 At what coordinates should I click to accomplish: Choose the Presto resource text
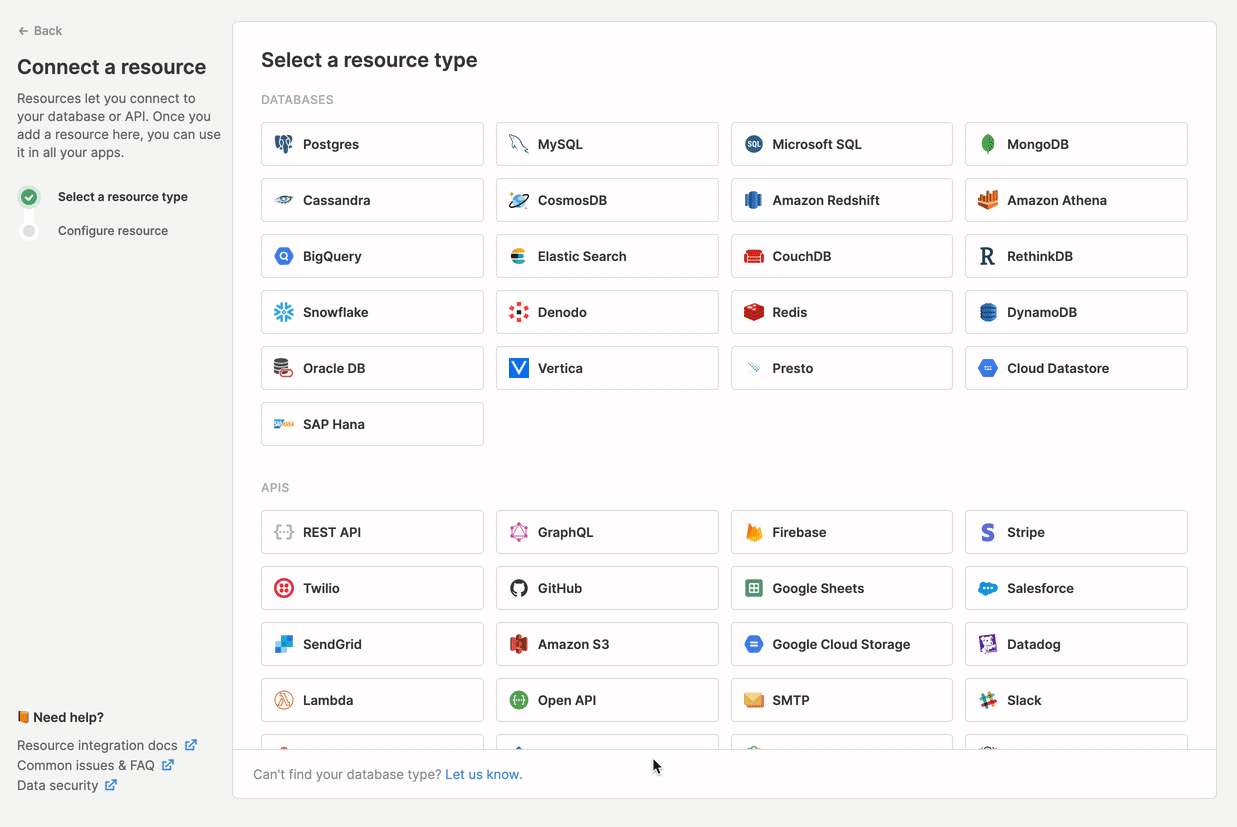tap(793, 368)
